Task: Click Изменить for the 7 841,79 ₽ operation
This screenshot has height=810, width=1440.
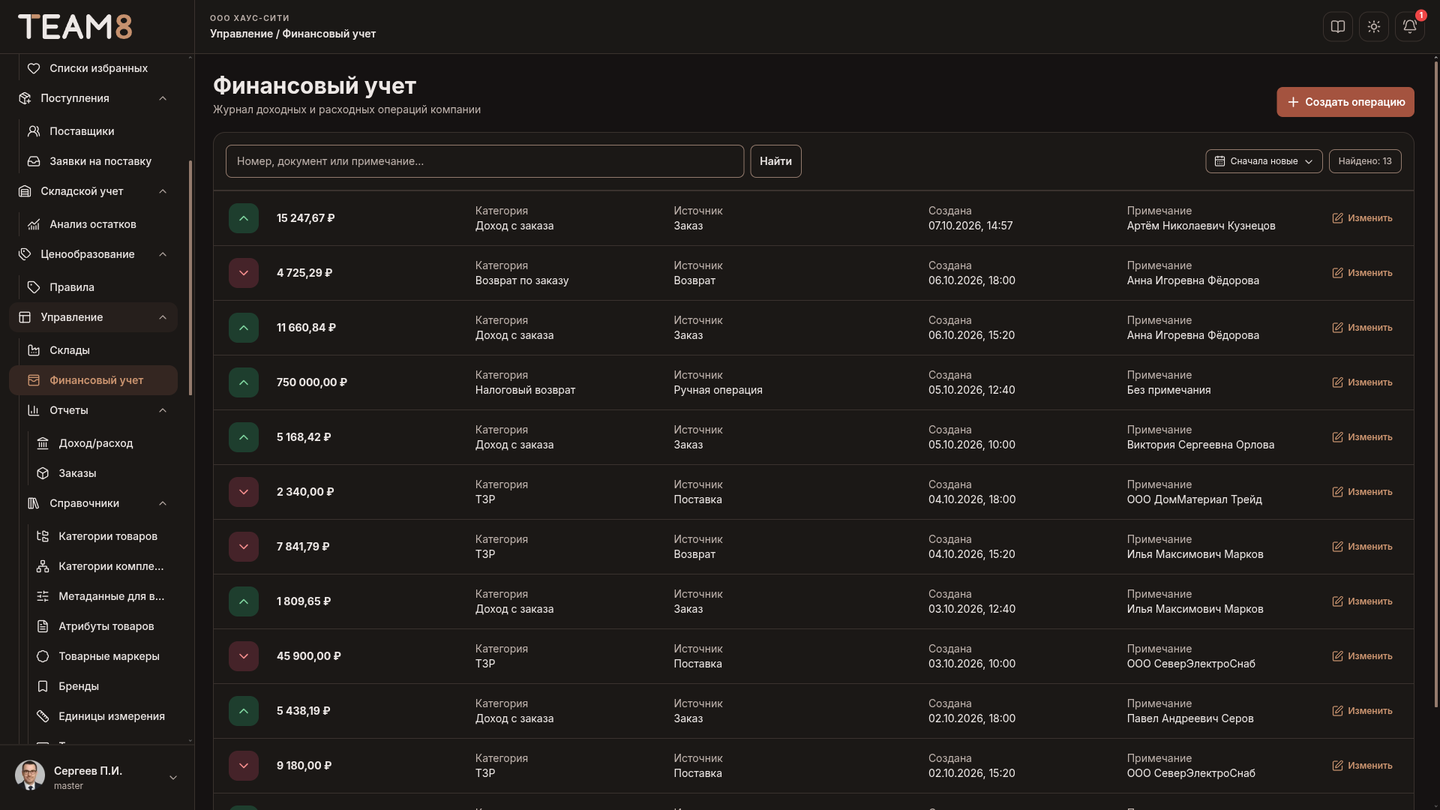Action: pos(1362,547)
